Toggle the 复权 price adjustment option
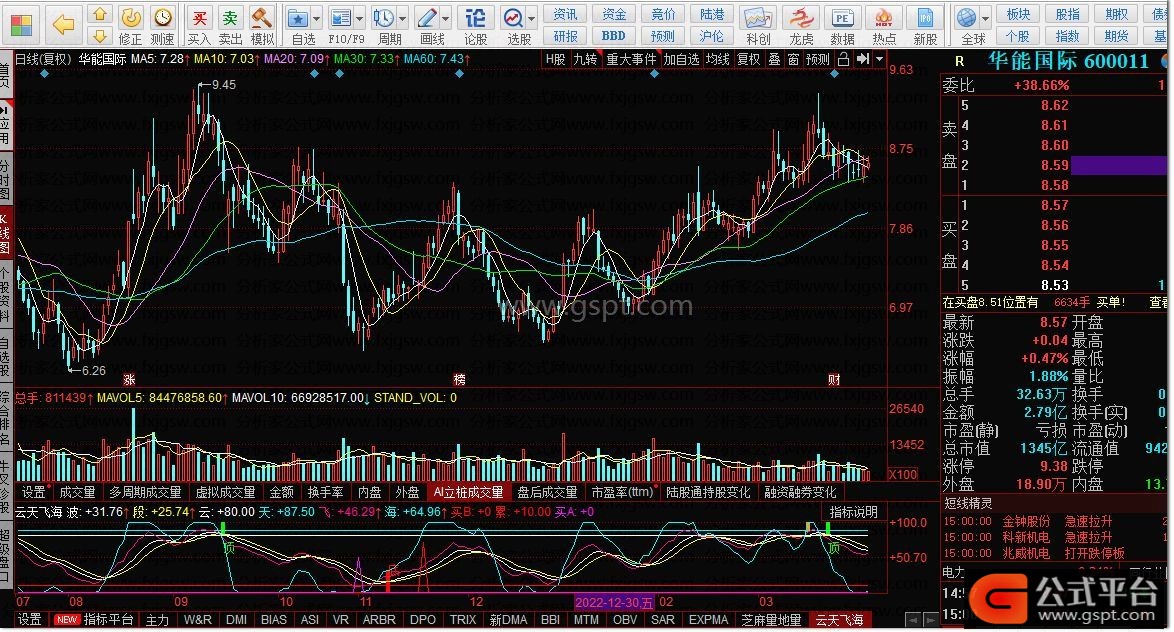Screen dimensions: 1174x632 click(x=749, y=59)
